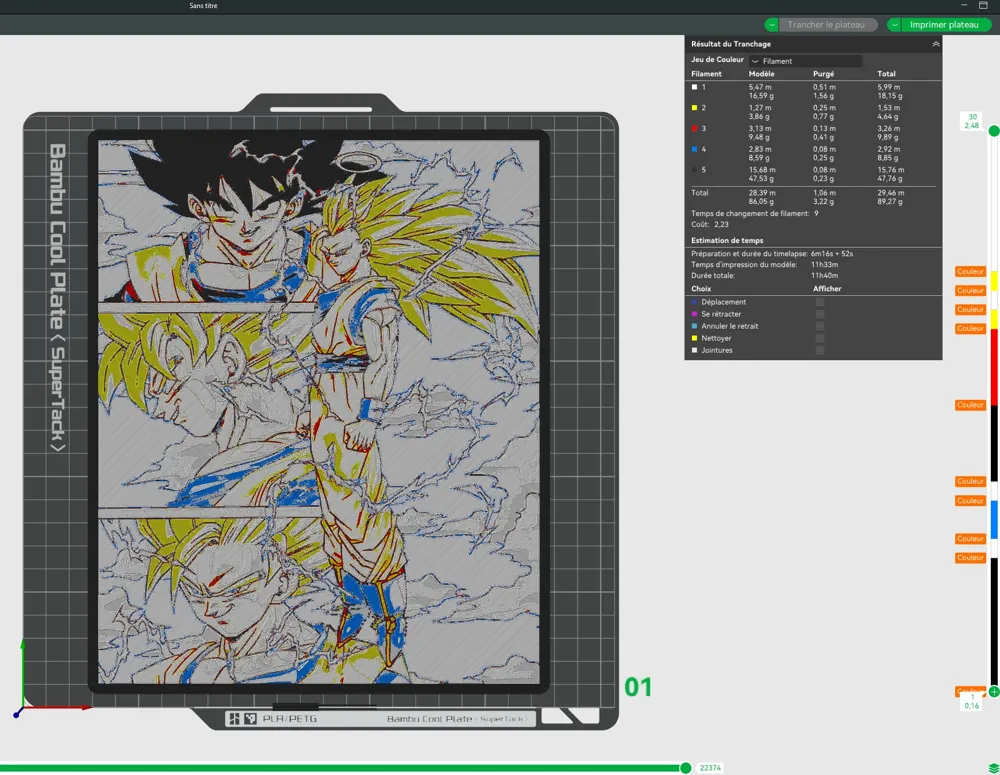This screenshot has width=1000, height=775.
Task: Click the Sans titre window title
Action: click(x=203, y=6)
